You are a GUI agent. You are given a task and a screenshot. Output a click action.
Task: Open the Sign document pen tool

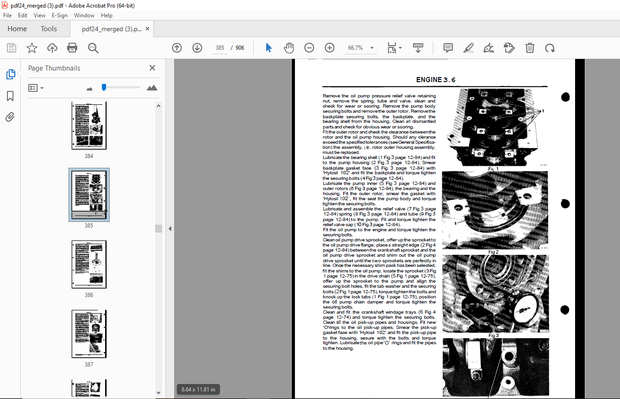tap(489, 48)
